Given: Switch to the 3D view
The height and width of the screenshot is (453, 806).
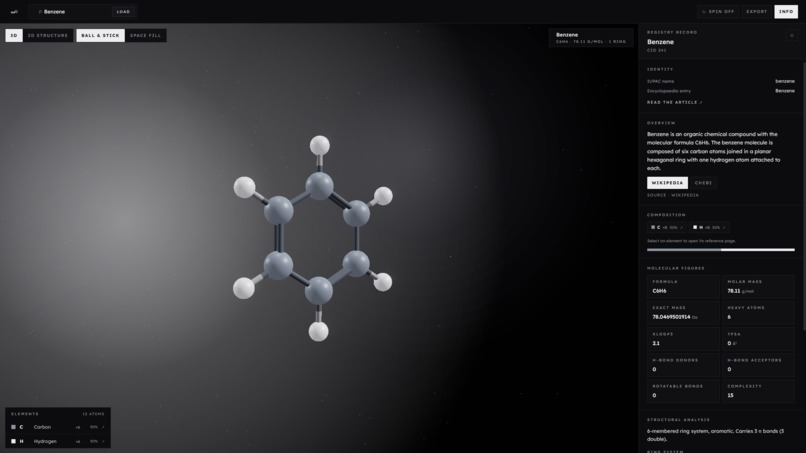Looking at the screenshot, I should pos(14,35).
